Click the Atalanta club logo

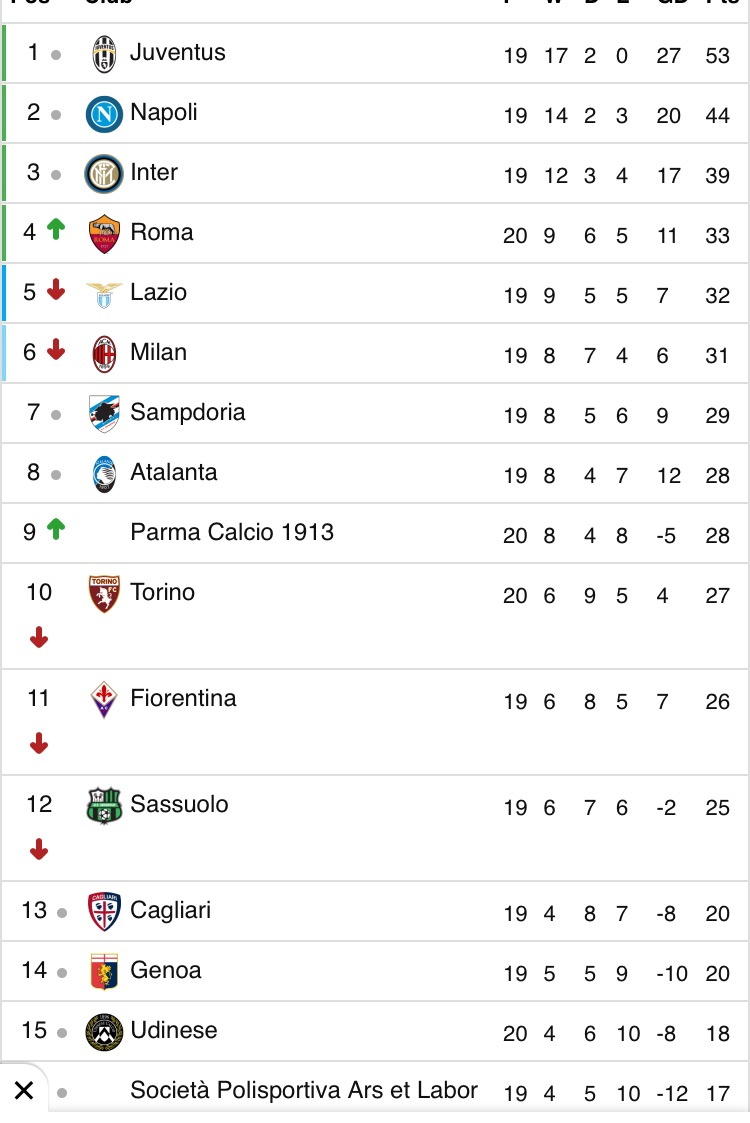tap(104, 474)
